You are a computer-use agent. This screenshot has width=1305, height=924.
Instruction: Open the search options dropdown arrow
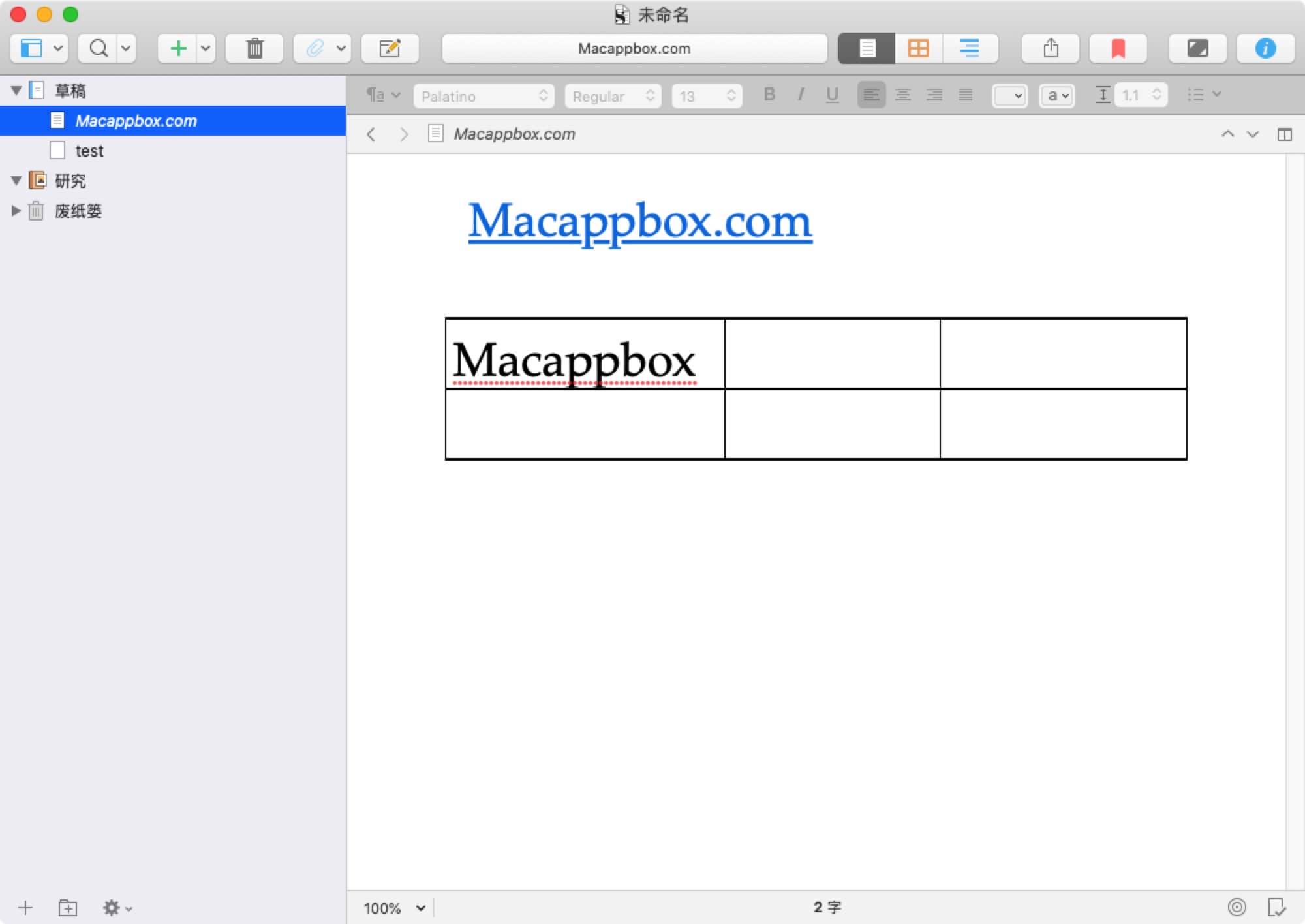click(x=126, y=48)
